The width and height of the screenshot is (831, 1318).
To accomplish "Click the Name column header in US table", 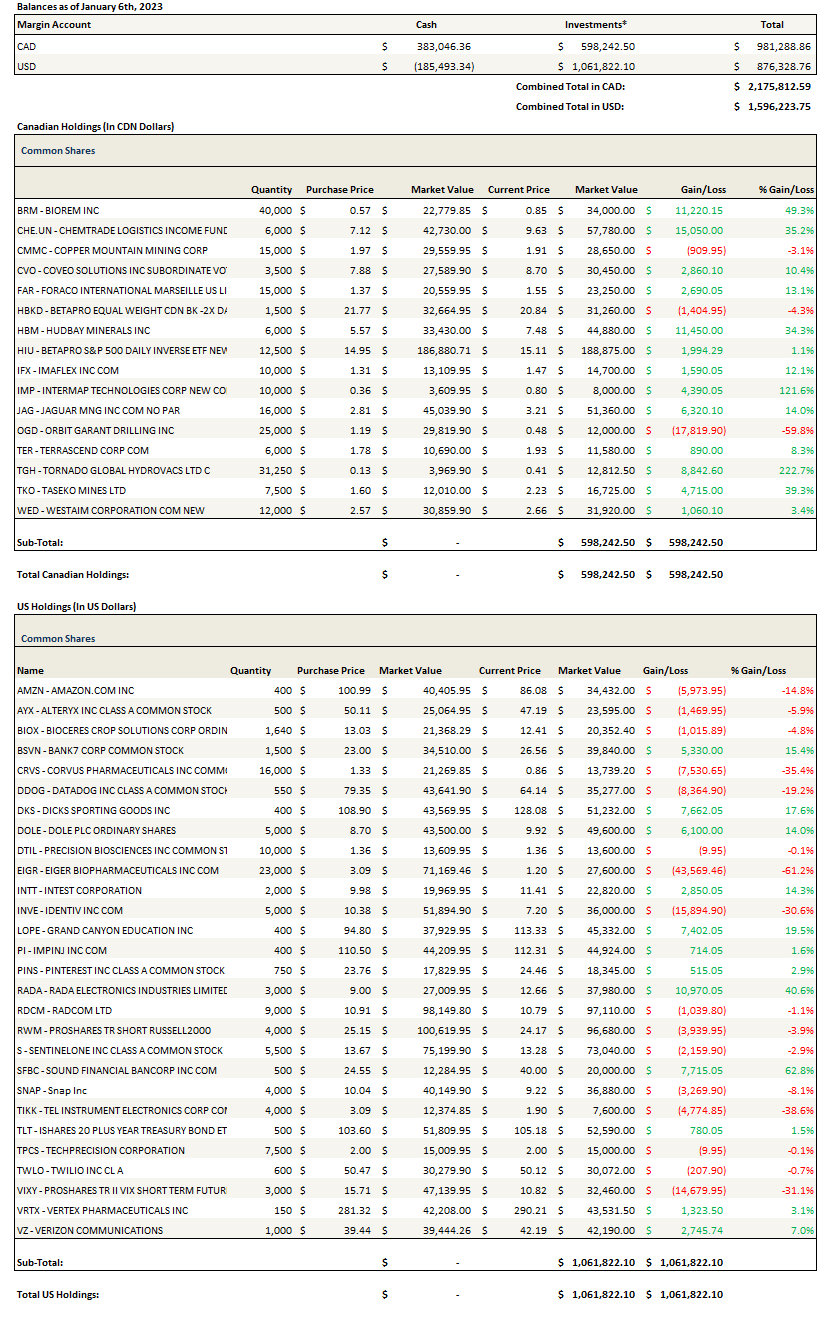I will [30, 671].
